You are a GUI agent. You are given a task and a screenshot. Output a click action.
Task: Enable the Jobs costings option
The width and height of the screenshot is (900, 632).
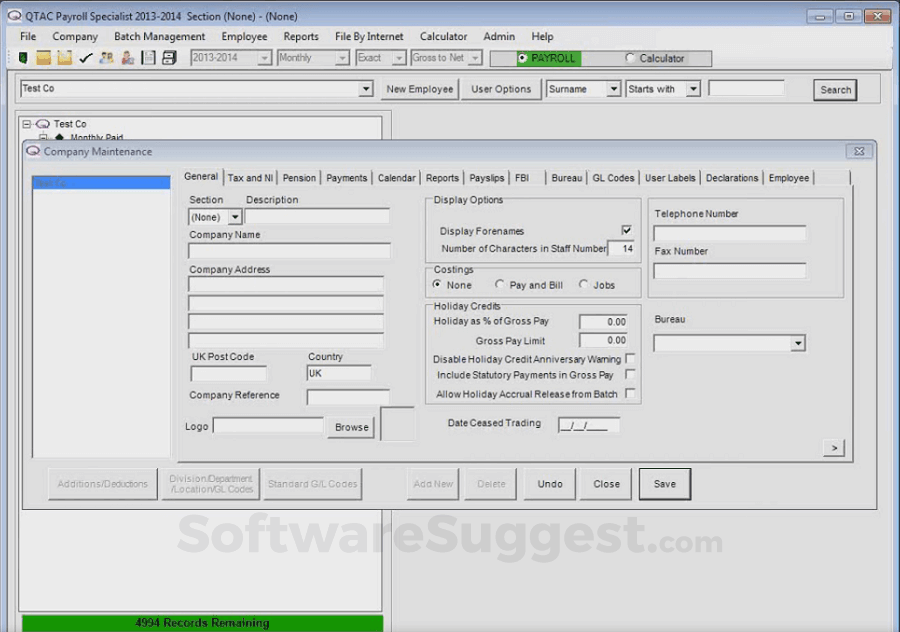tap(584, 285)
